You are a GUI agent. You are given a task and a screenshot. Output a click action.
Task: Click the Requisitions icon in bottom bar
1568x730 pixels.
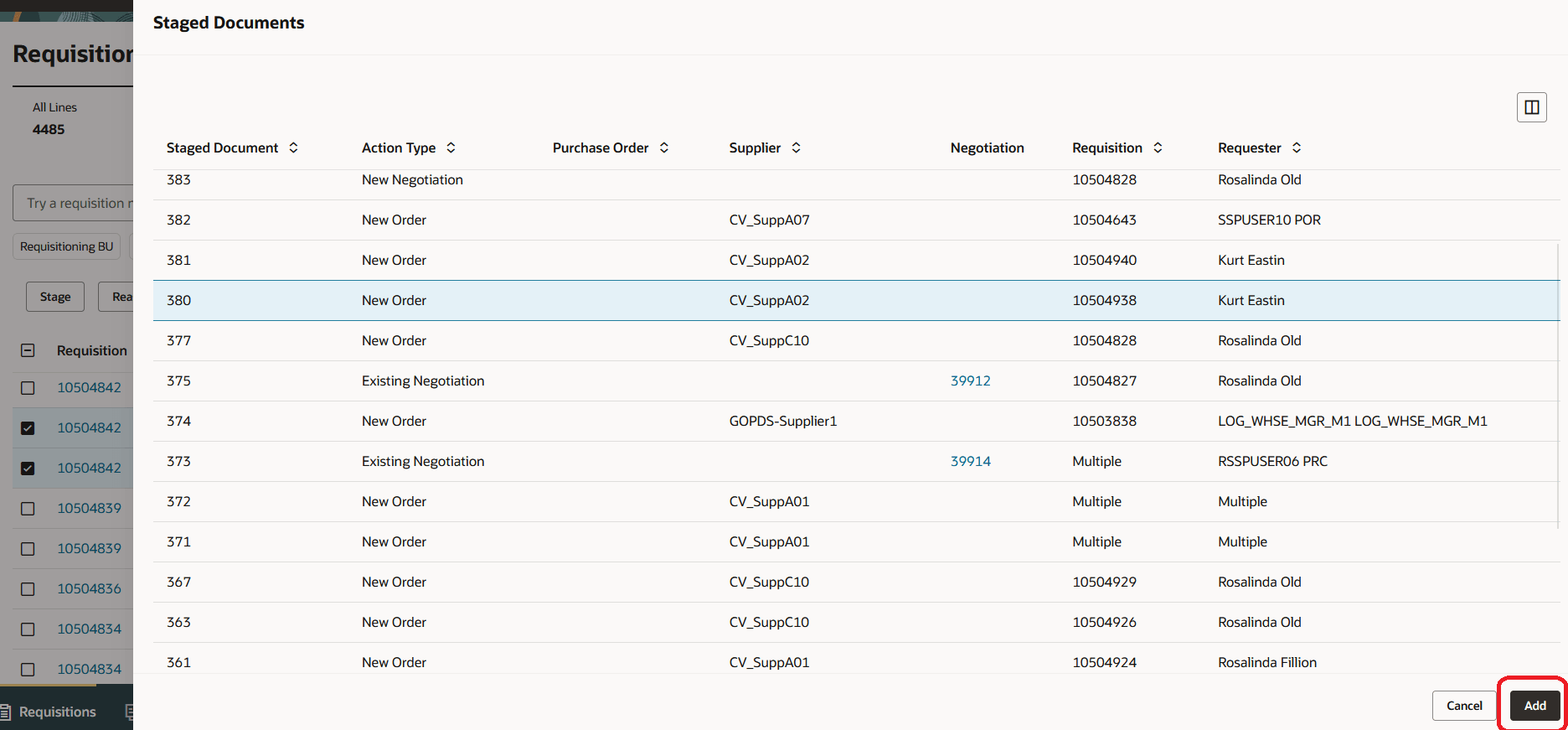coord(7,712)
